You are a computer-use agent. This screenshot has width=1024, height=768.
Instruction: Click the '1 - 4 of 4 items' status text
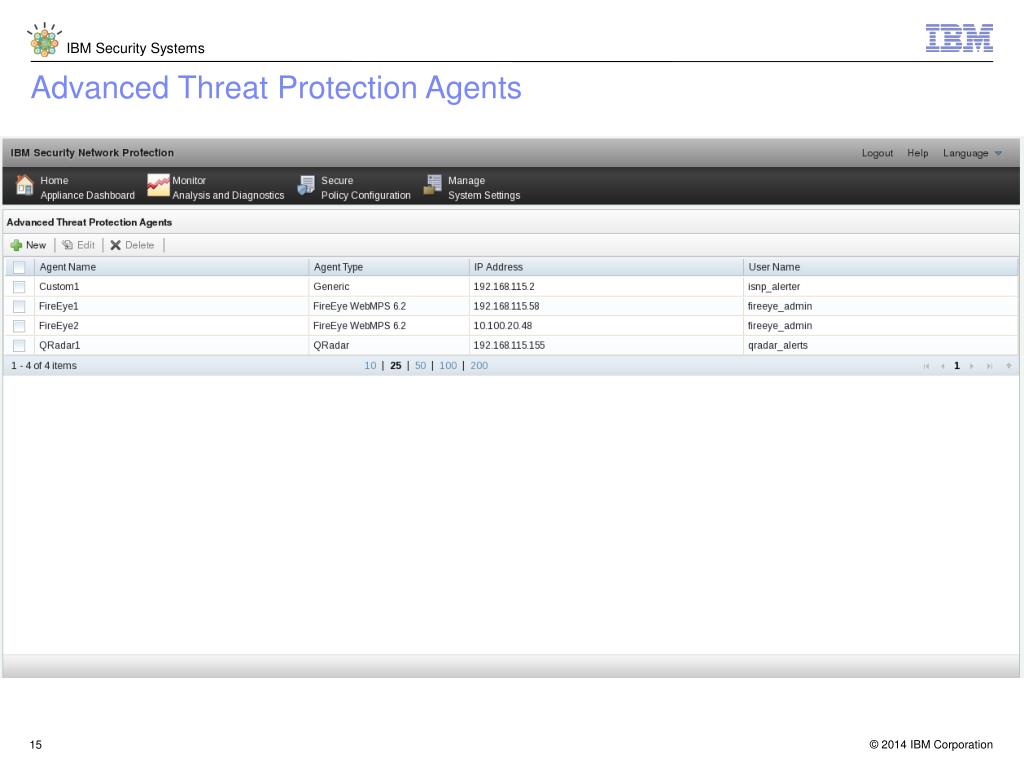44,366
